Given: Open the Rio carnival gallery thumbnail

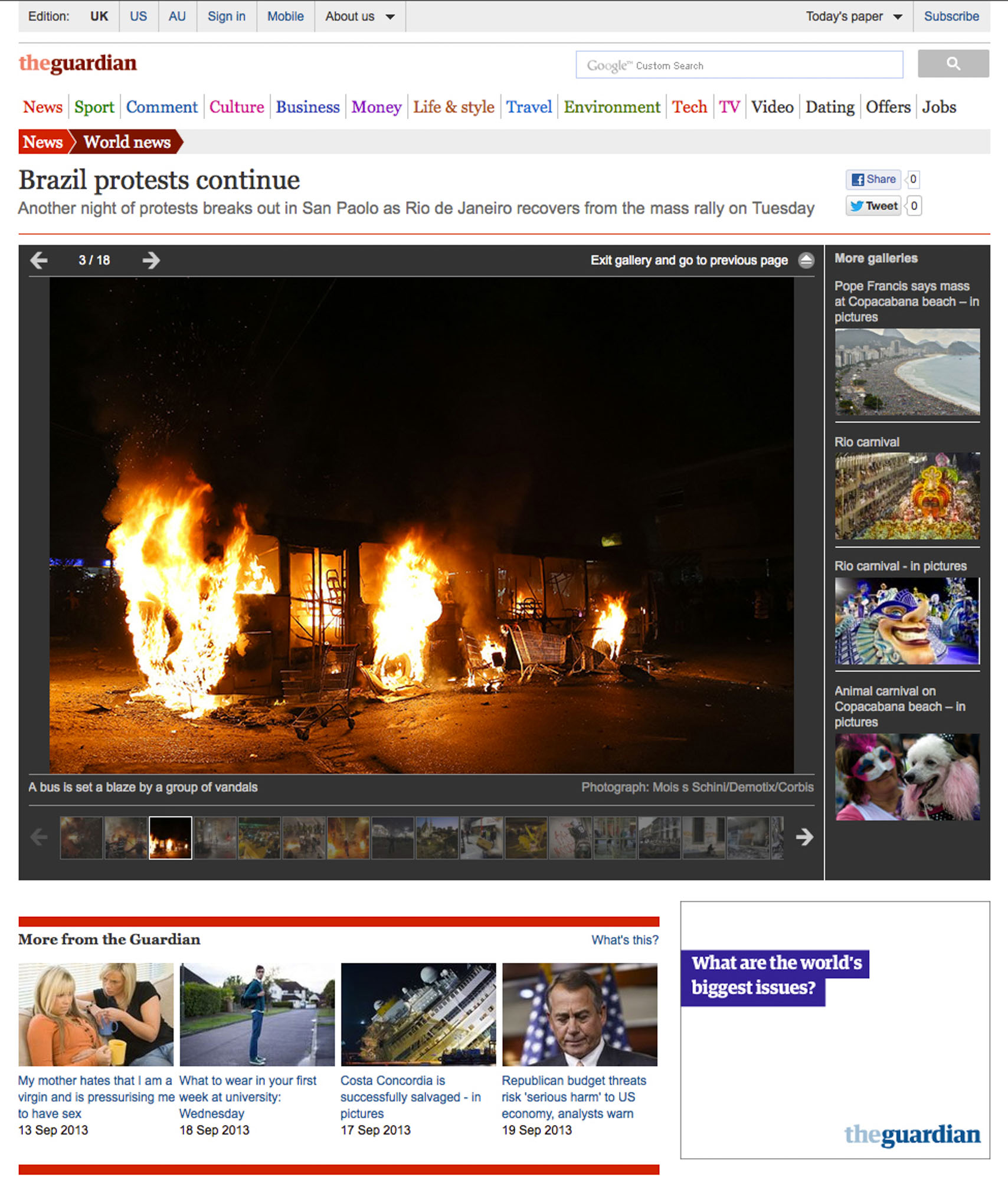Looking at the screenshot, I should tap(906, 496).
